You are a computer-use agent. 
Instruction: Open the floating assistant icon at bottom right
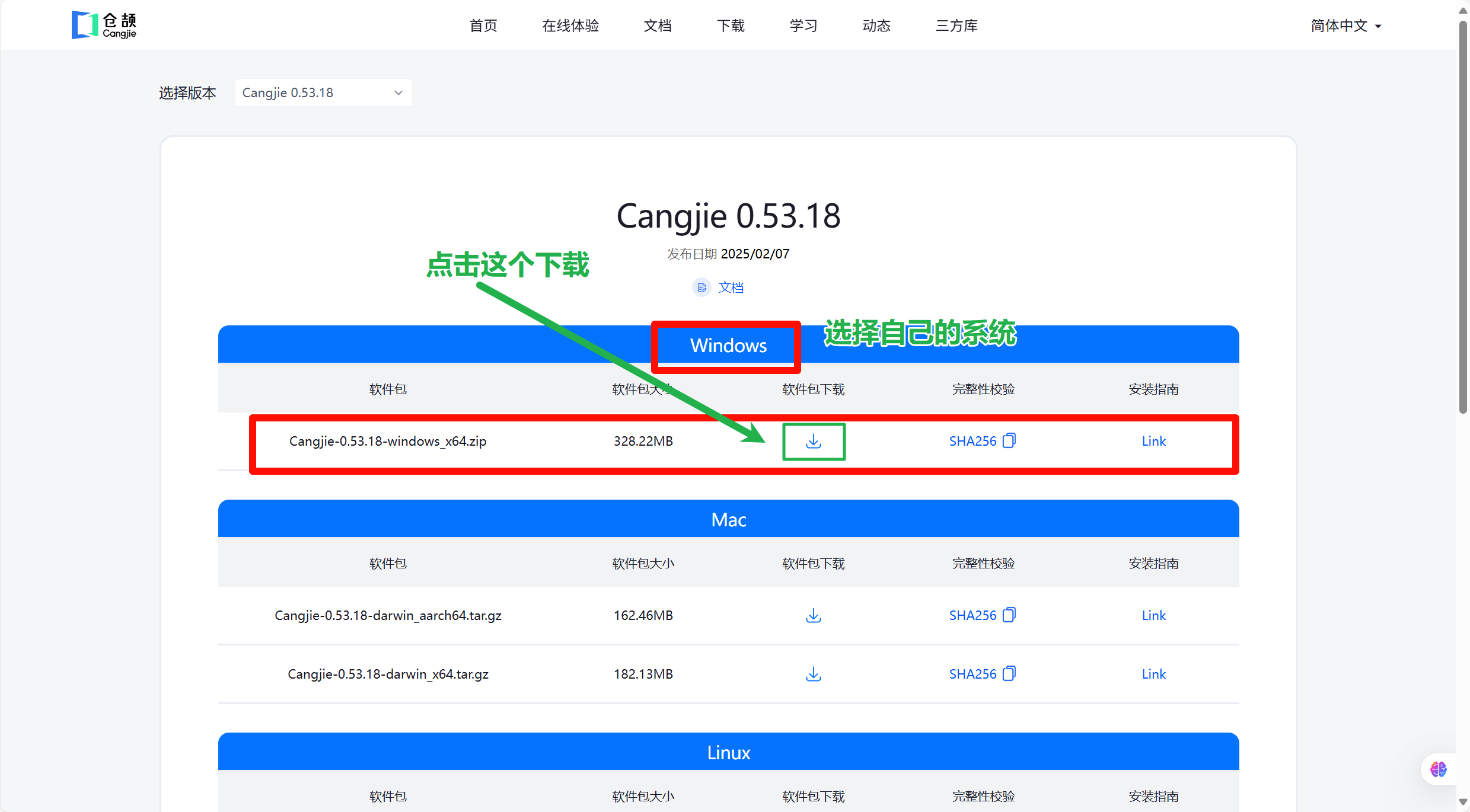(x=1438, y=769)
